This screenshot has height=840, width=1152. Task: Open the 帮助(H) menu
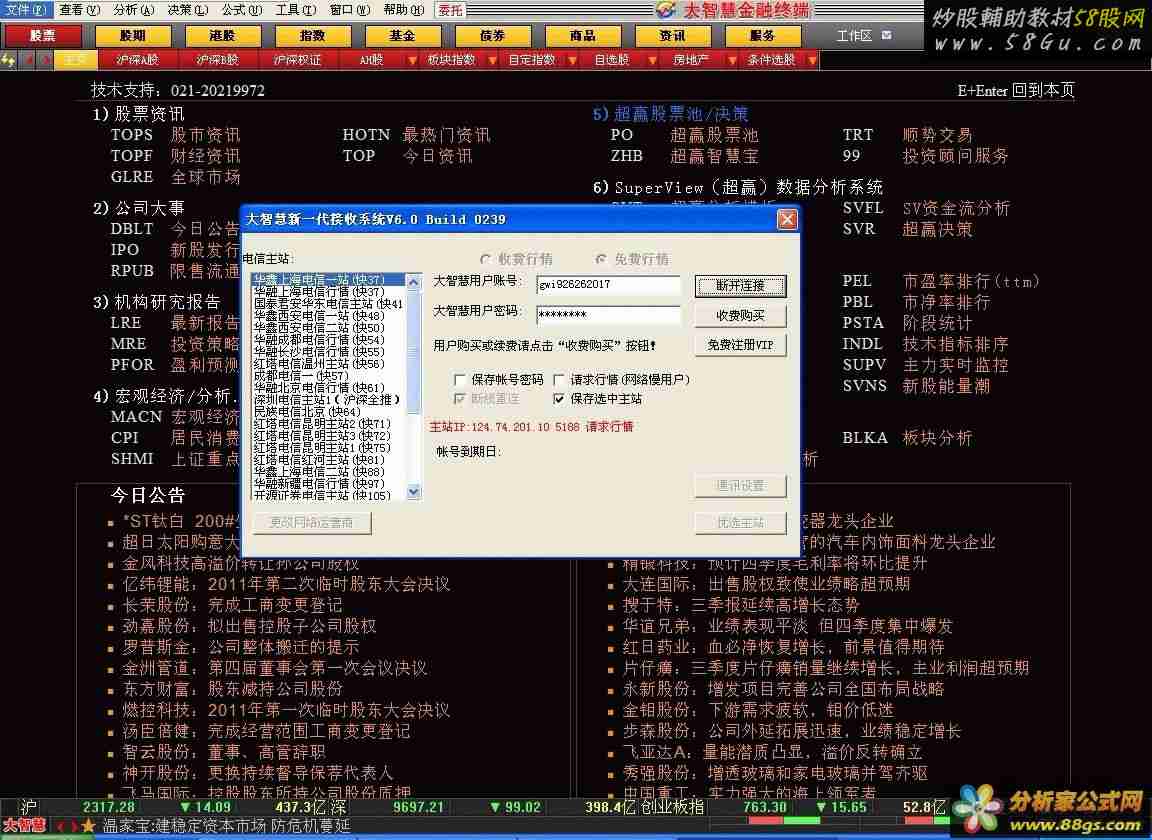click(x=404, y=10)
